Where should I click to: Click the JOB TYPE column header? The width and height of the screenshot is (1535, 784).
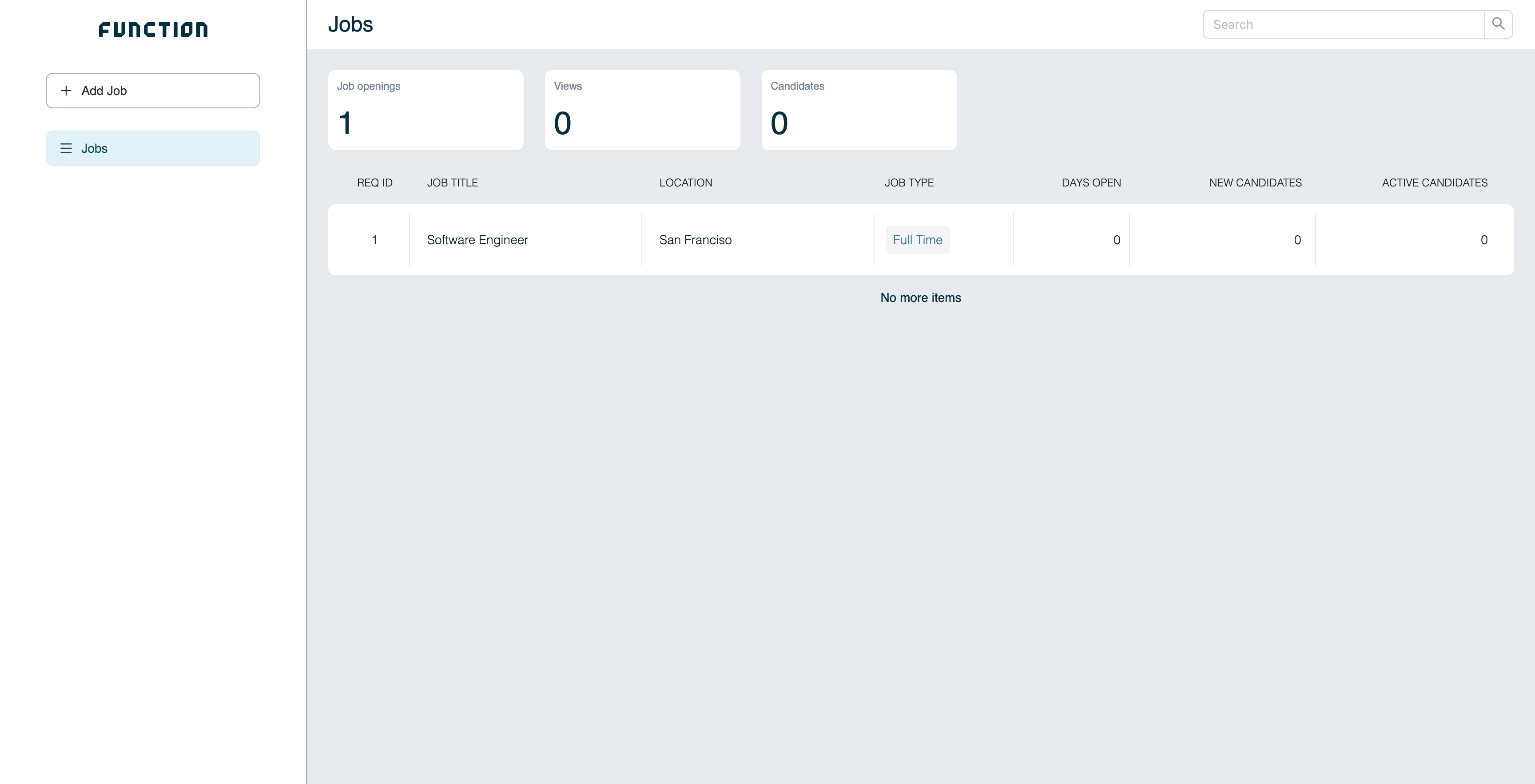point(909,183)
